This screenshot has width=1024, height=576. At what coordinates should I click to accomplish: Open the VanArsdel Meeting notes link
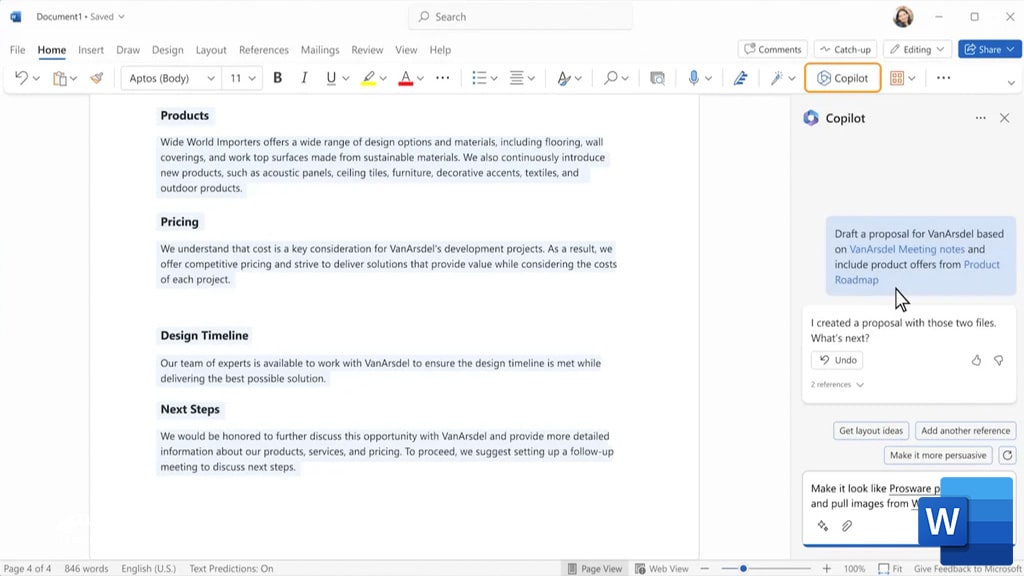(x=906, y=249)
